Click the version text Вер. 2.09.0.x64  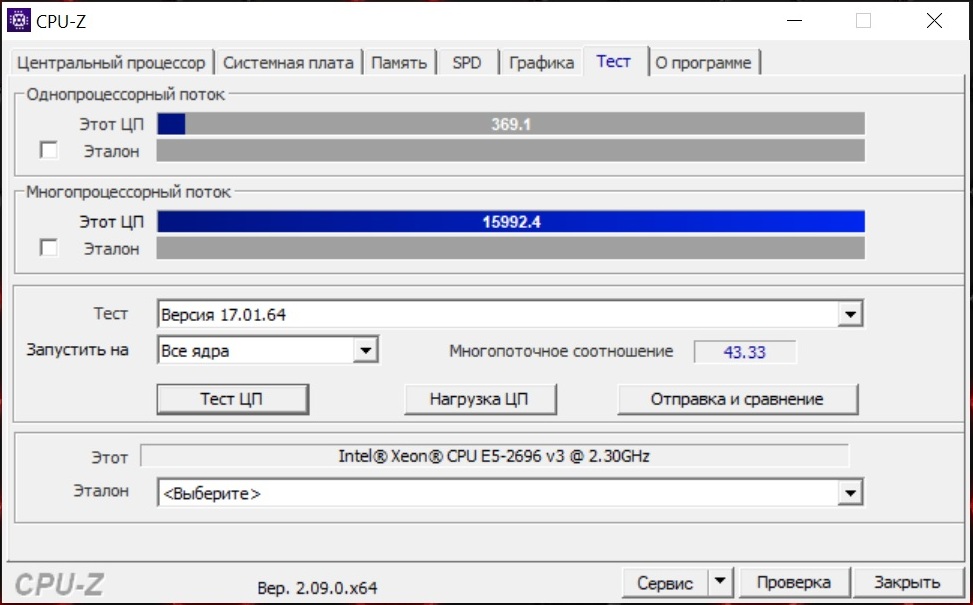(317, 588)
